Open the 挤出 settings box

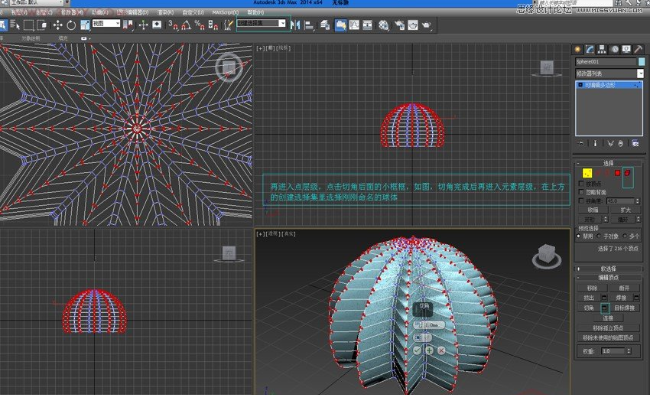(604, 298)
